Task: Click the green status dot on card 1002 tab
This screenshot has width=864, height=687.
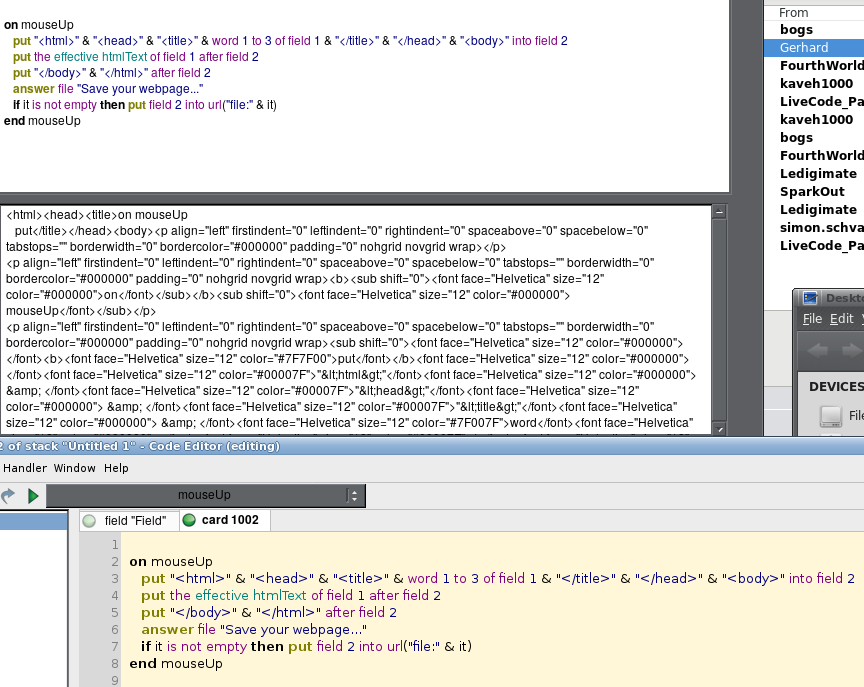Action: (189, 521)
